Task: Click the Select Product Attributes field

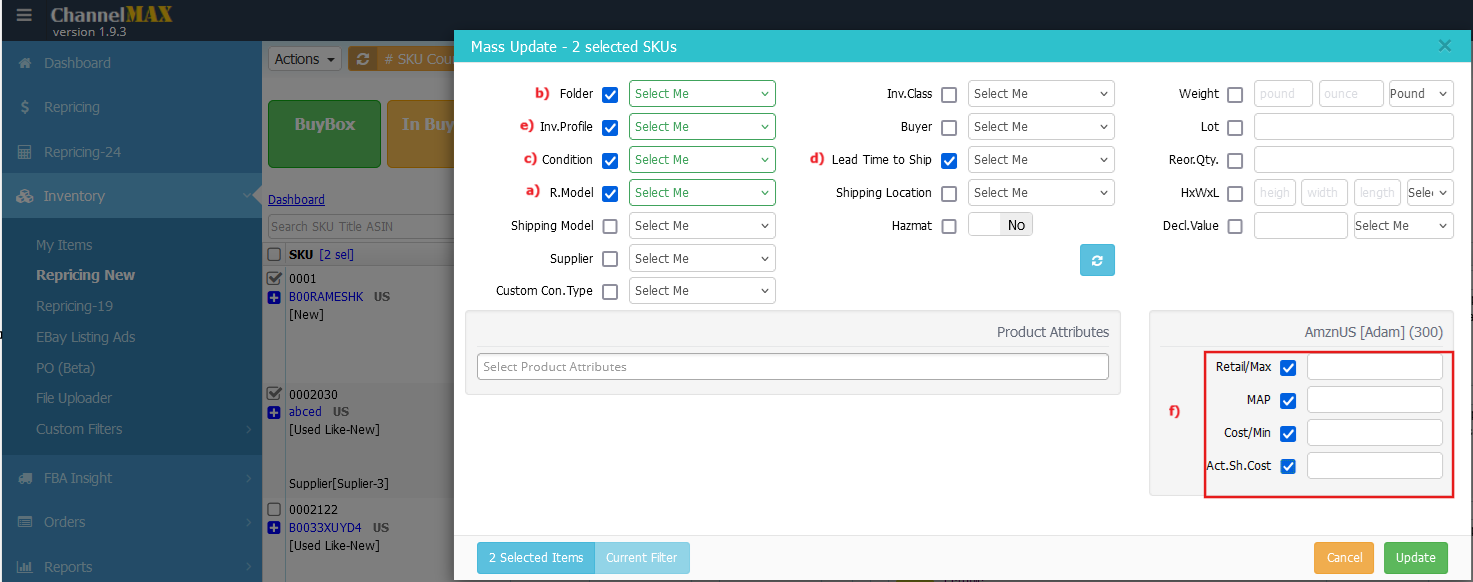Action: (x=792, y=367)
